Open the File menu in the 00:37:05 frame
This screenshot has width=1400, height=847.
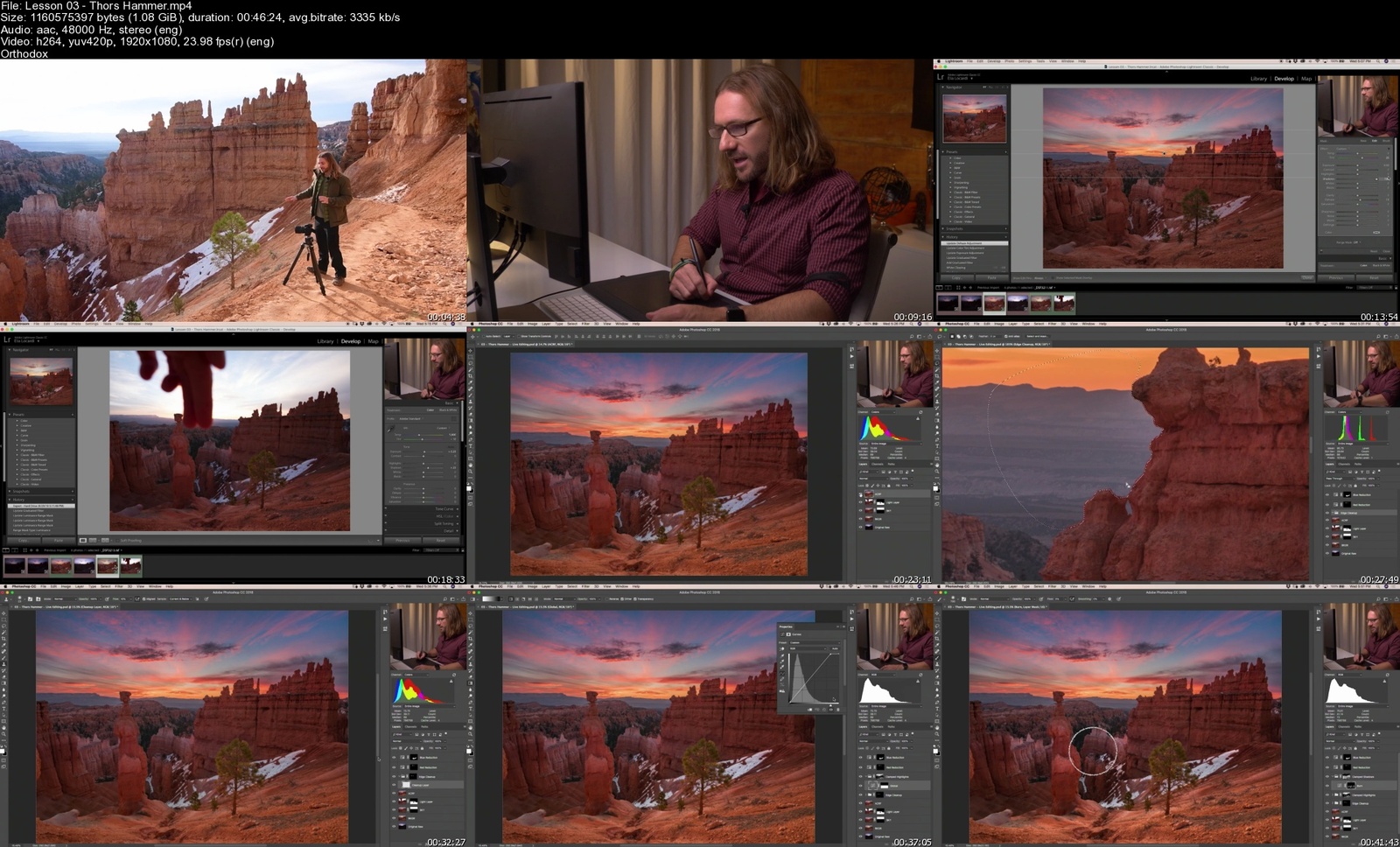pyautogui.click(x=510, y=586)
